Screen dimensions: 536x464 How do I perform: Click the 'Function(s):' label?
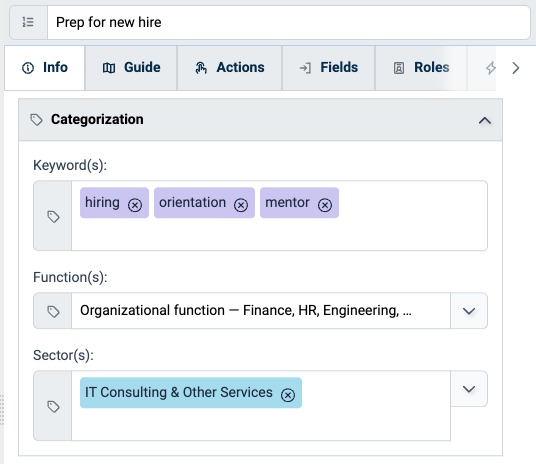coord(70,277)
